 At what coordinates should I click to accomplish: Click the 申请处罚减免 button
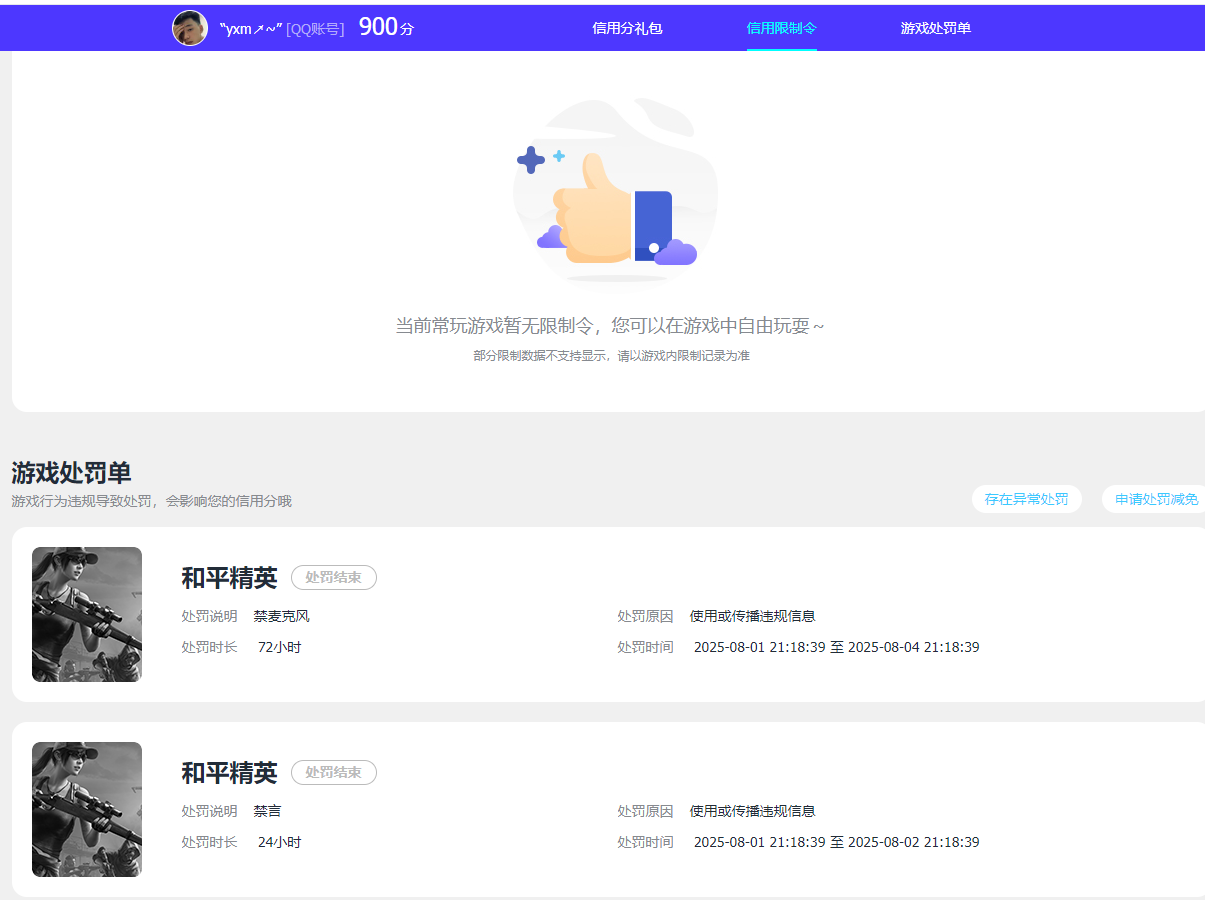tap(1158, 498)
